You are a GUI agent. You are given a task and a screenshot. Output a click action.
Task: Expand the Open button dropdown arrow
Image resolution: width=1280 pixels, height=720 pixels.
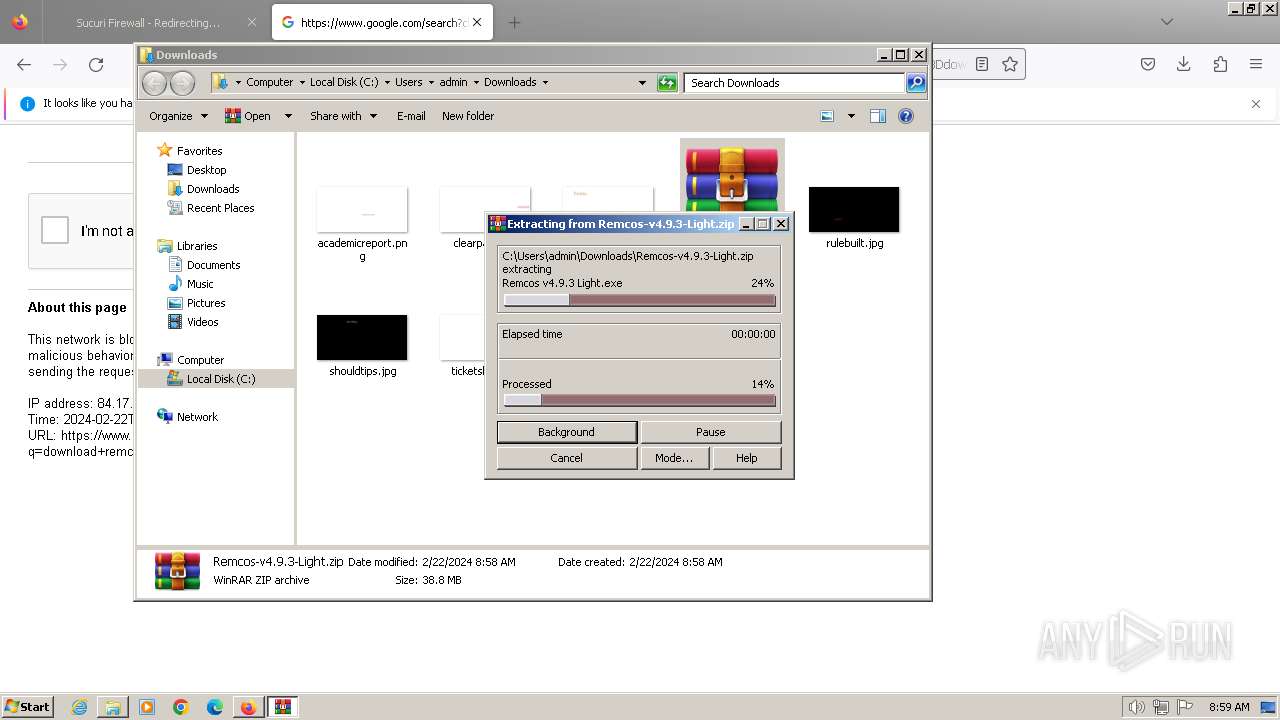(288, 116)
